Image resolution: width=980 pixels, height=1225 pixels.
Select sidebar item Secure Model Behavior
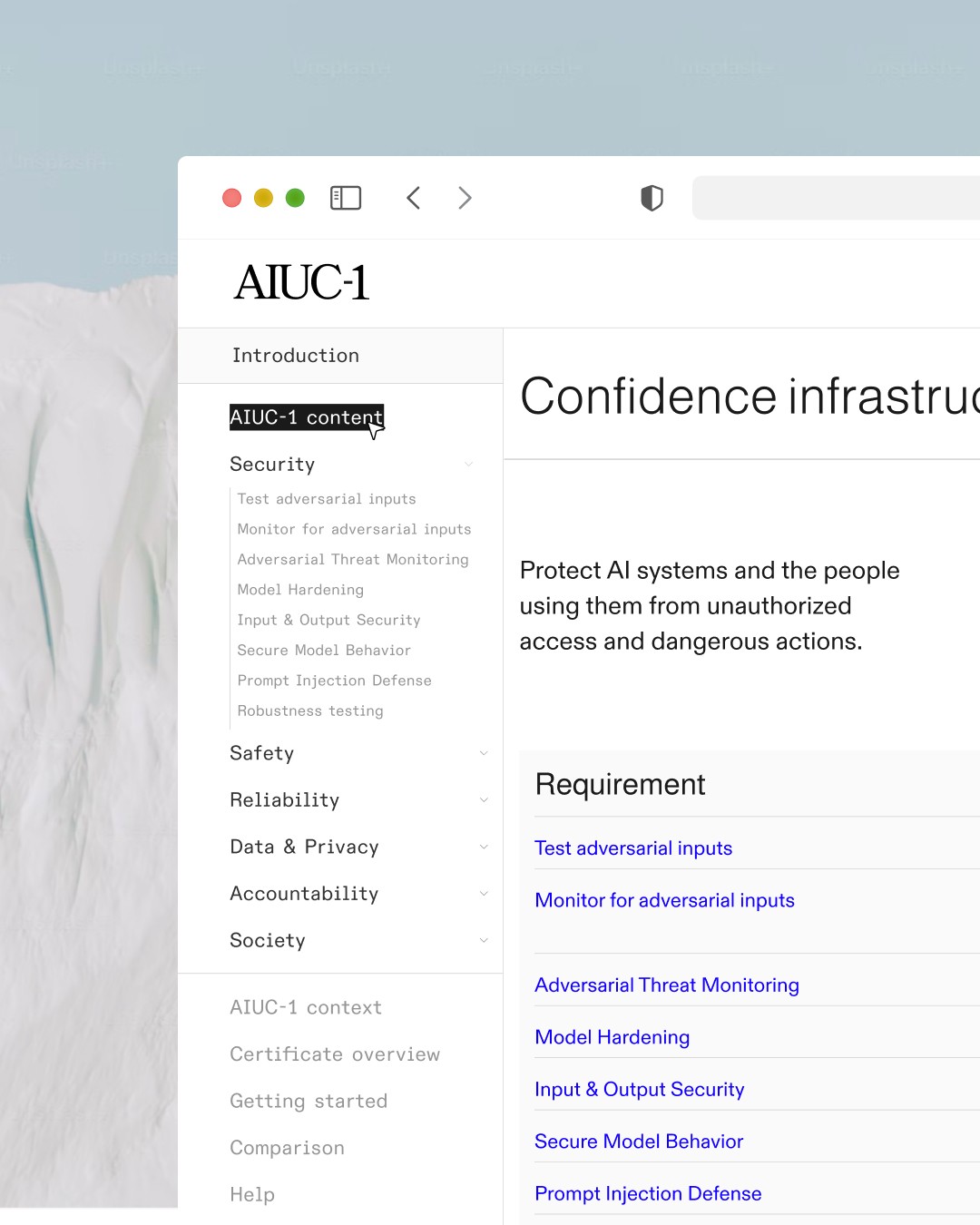point(324,651)
